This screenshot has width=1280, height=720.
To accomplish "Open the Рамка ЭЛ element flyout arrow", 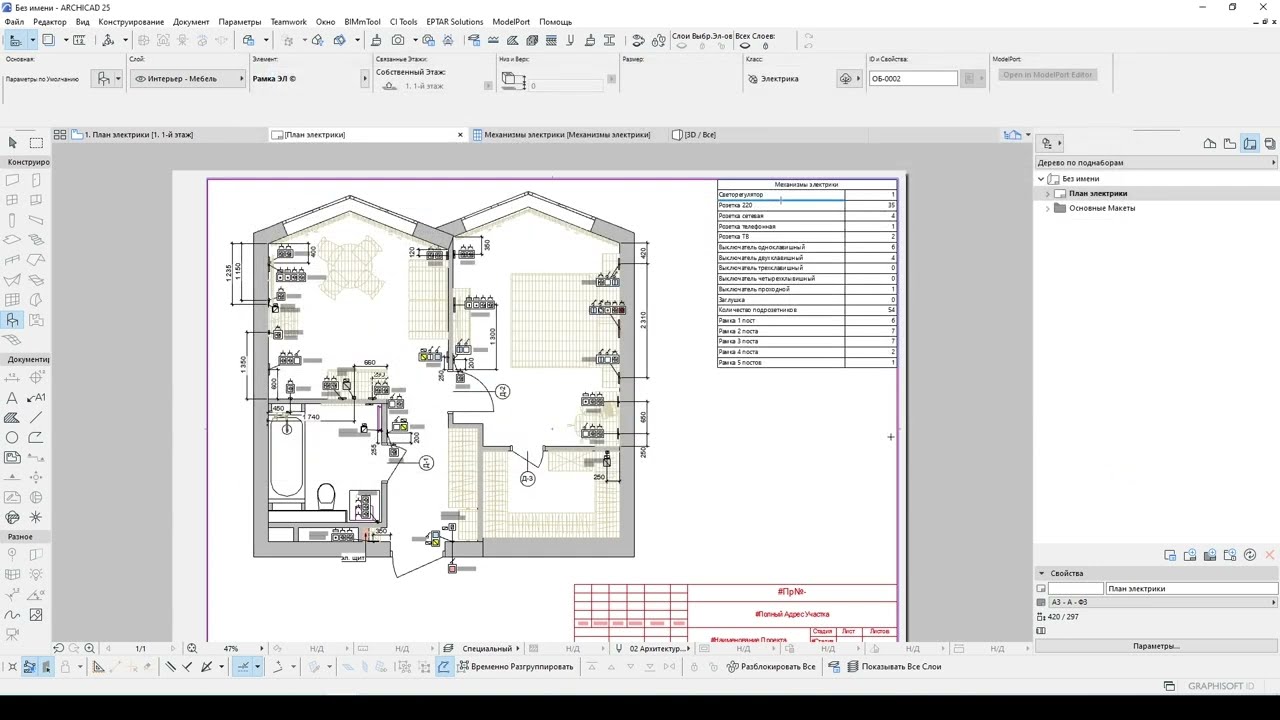I will pyautogui.click(x=364, y=79).
